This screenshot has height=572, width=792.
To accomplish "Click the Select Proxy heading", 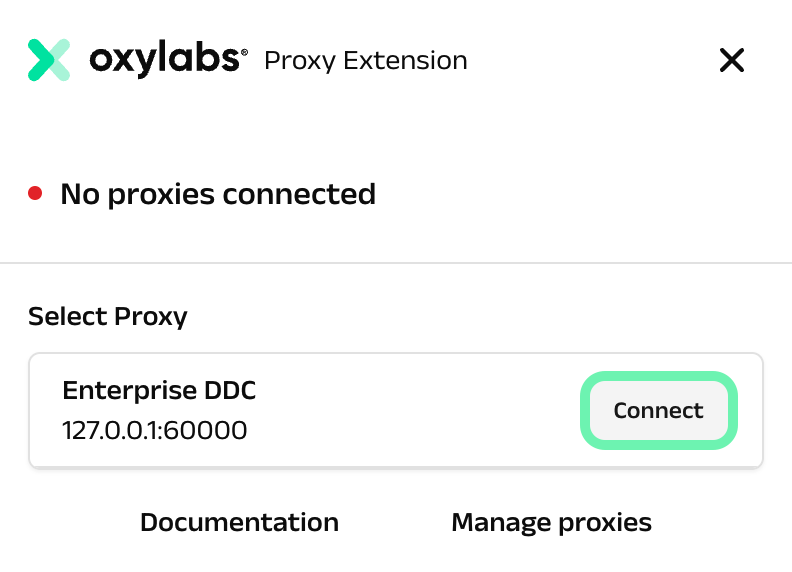I will coord(108,317).
